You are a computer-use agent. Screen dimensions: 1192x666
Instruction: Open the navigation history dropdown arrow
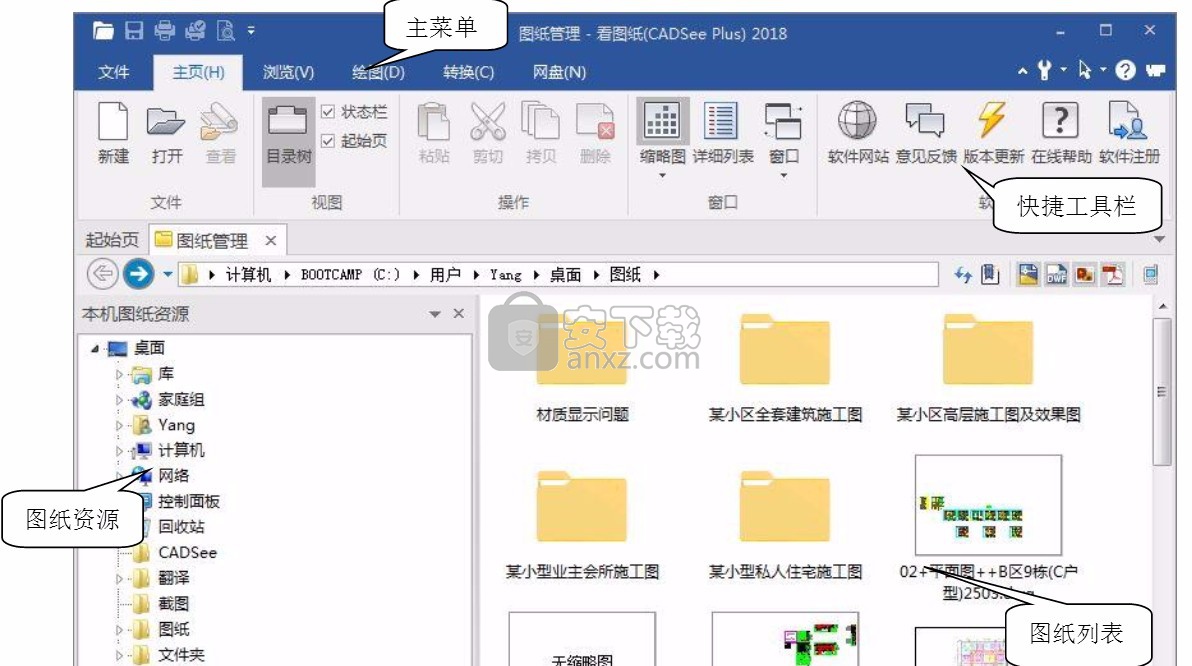167,274
